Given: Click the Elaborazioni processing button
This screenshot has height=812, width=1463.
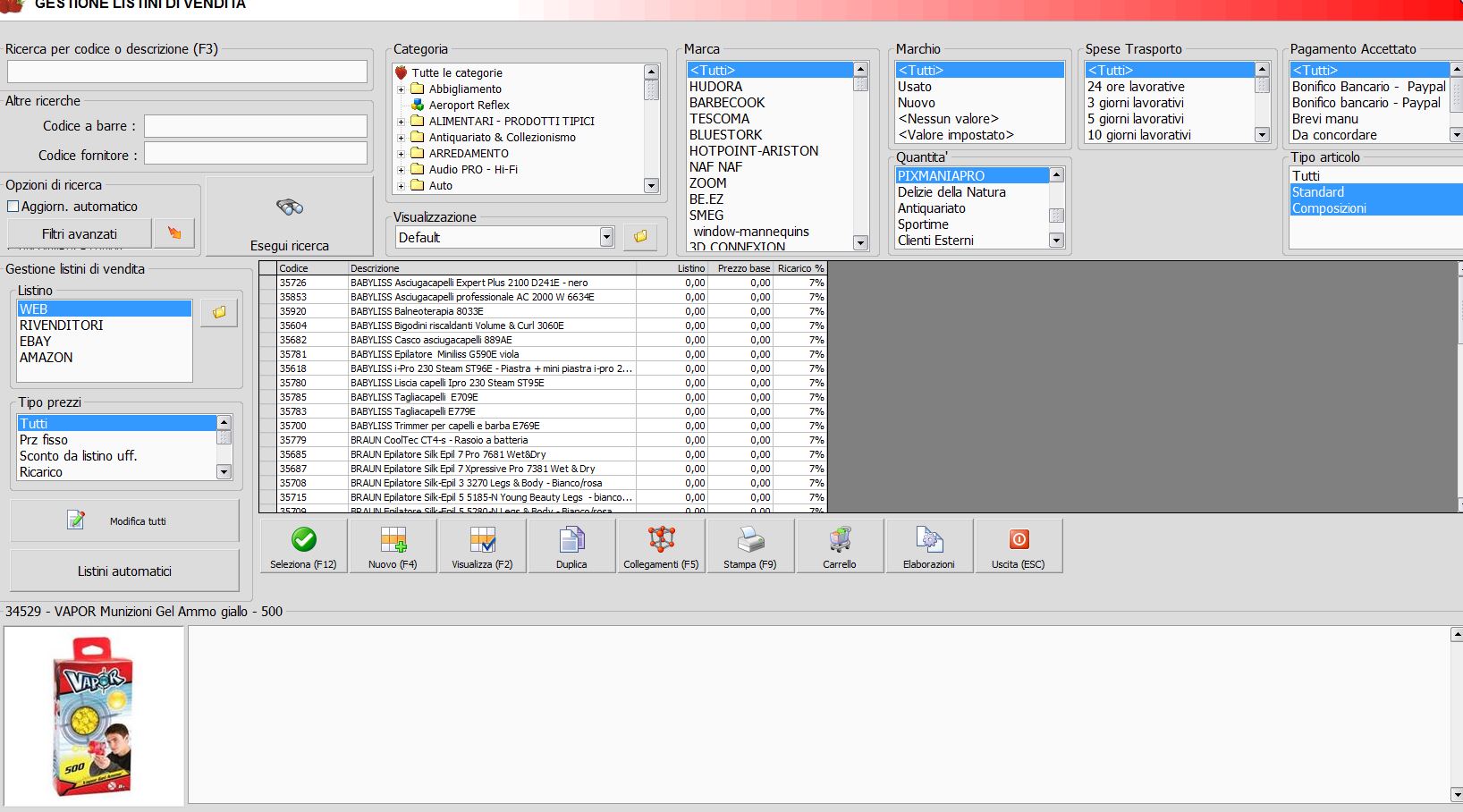Looking at the screenshot, I should [929, 546].
